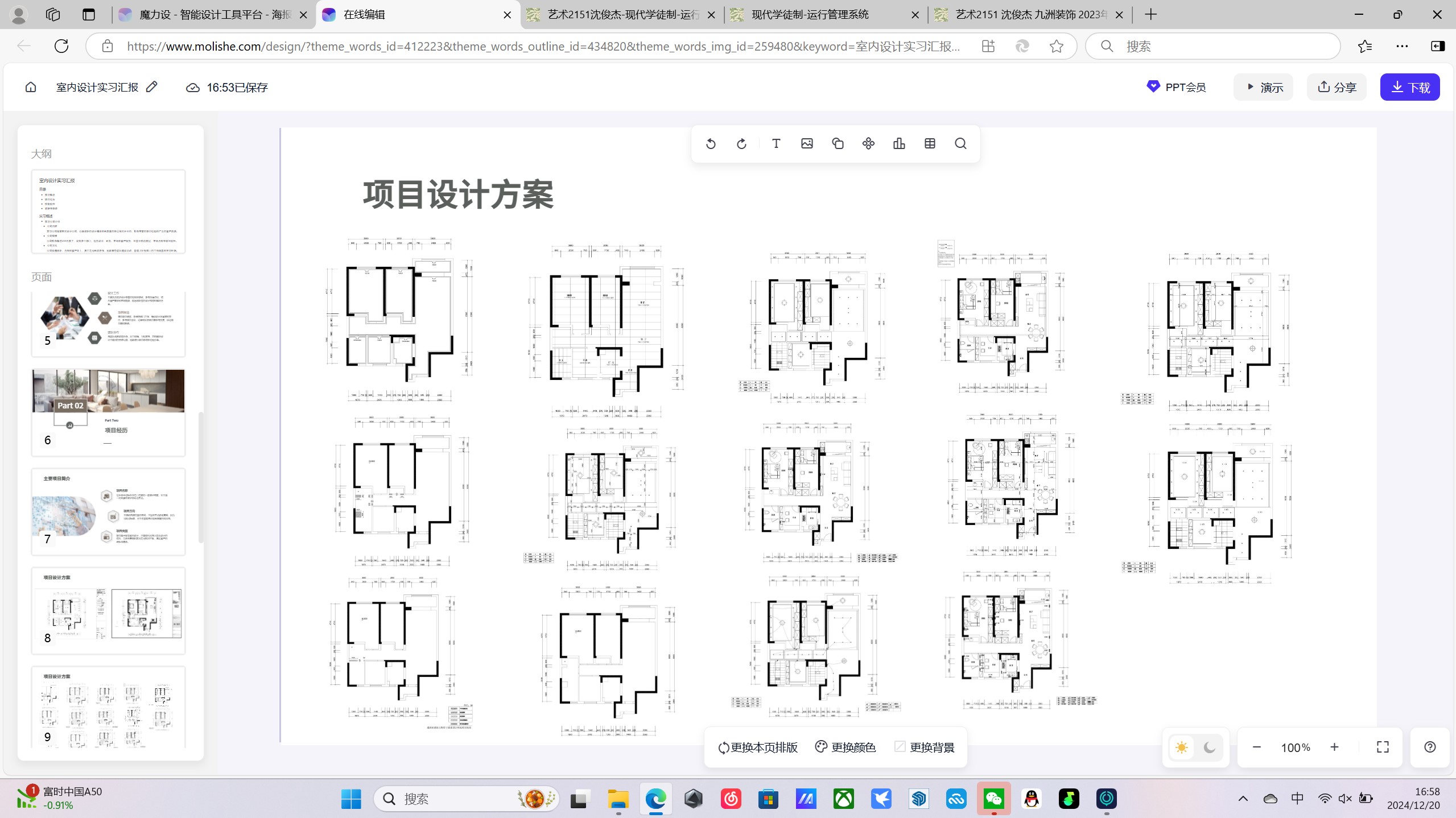Image resolution: width=1456 pixels, height=818 pixels.
Task: Click the search magnifier in editor toolbar
Action: tap(960, 144)
